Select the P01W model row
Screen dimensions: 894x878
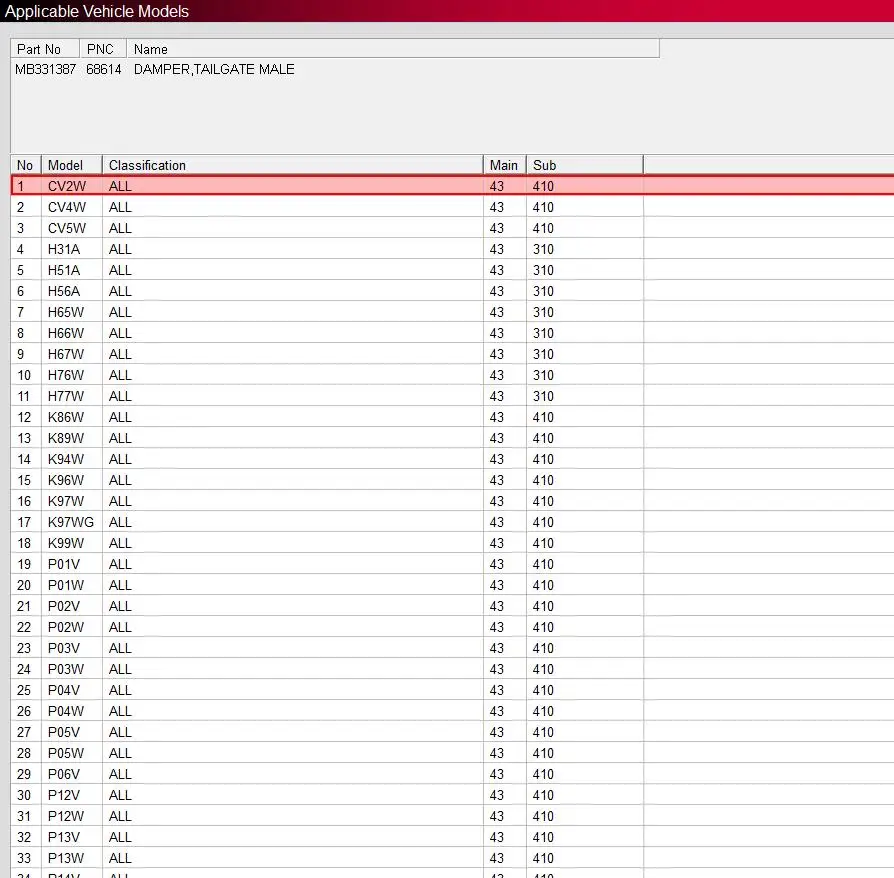[453, 585]
